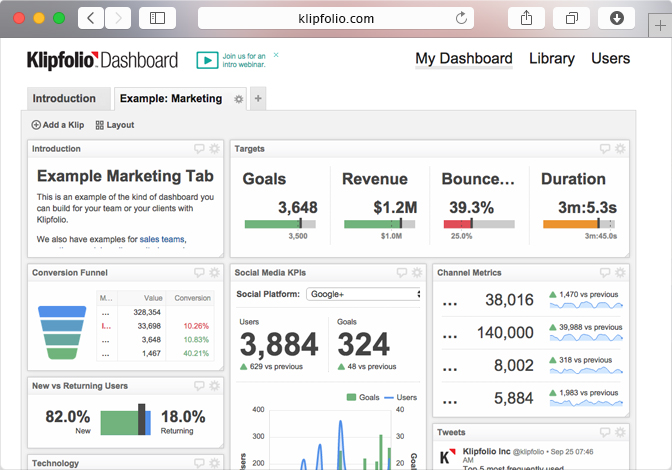Open Conversion Funnel klip settings gear
Screen dimensions: 672x470
(x=214, y=272)
